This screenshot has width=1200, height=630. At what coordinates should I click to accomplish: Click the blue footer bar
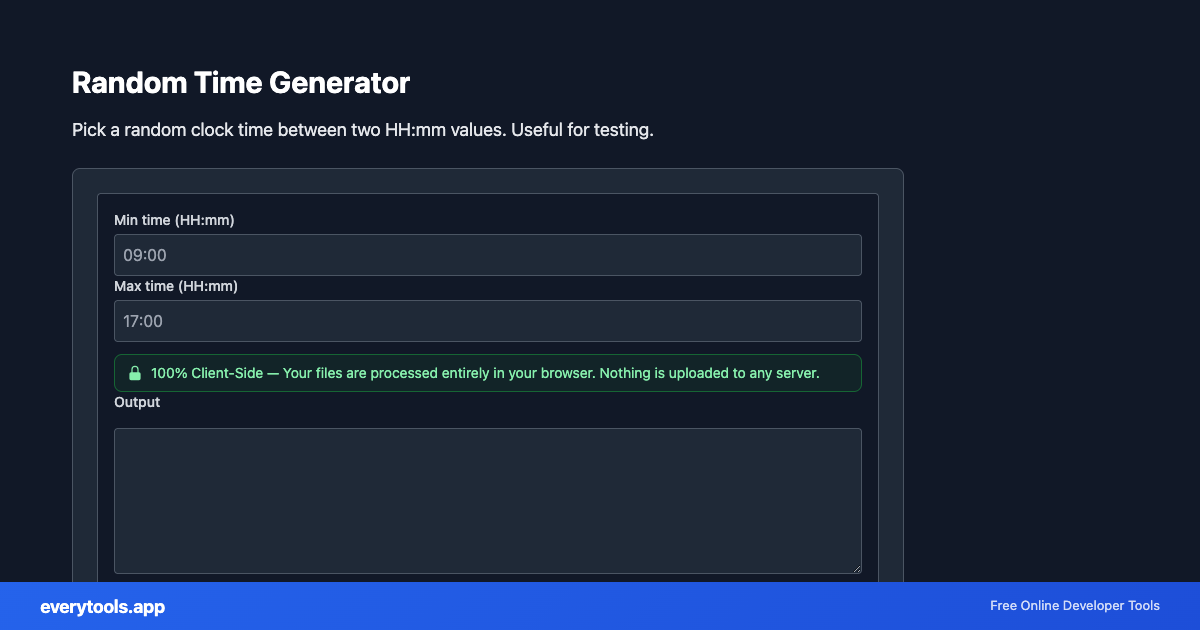click(x=600, y=606)
